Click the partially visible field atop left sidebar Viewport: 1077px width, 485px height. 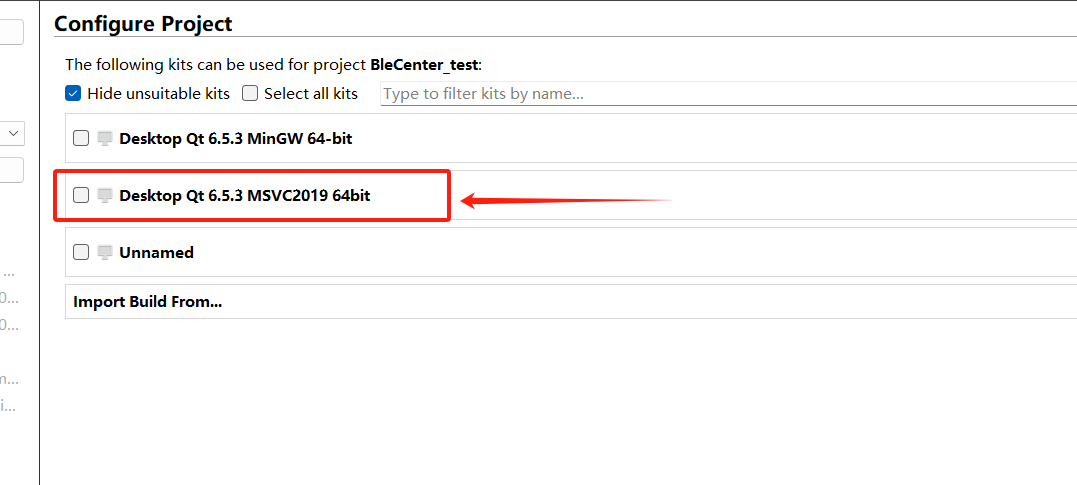pos(12,32)
